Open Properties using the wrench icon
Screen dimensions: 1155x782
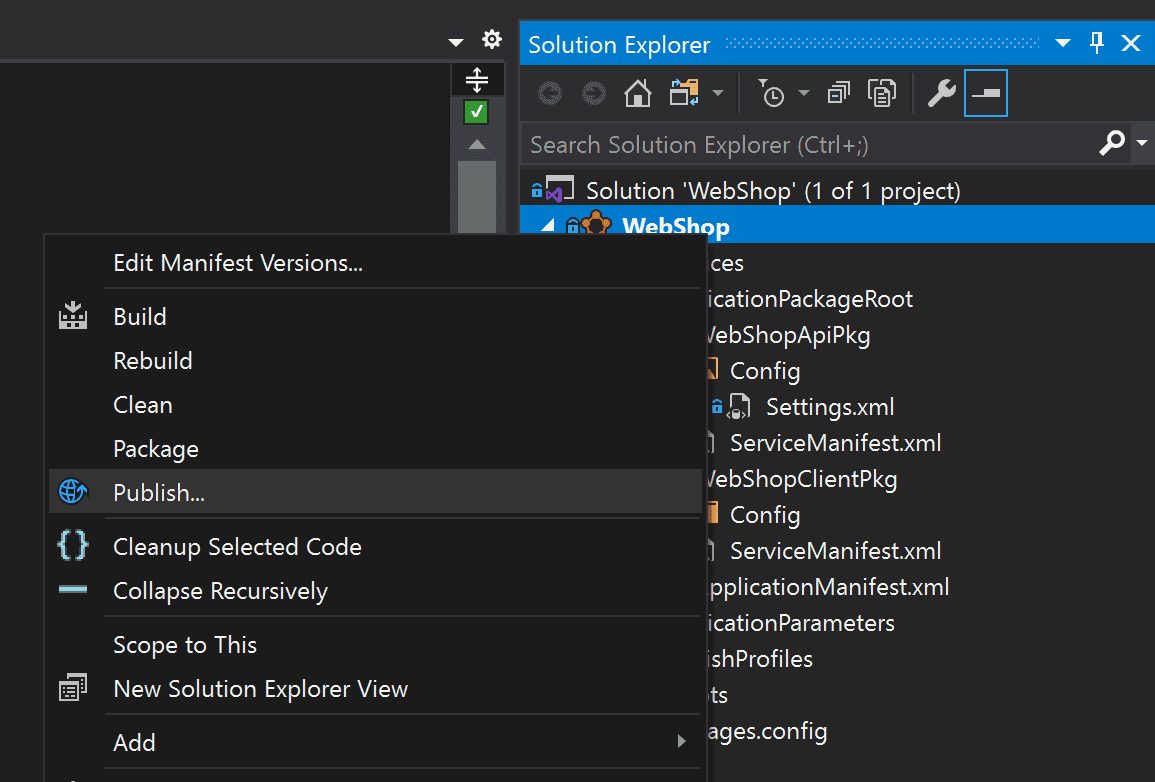(x=938, y=93)
